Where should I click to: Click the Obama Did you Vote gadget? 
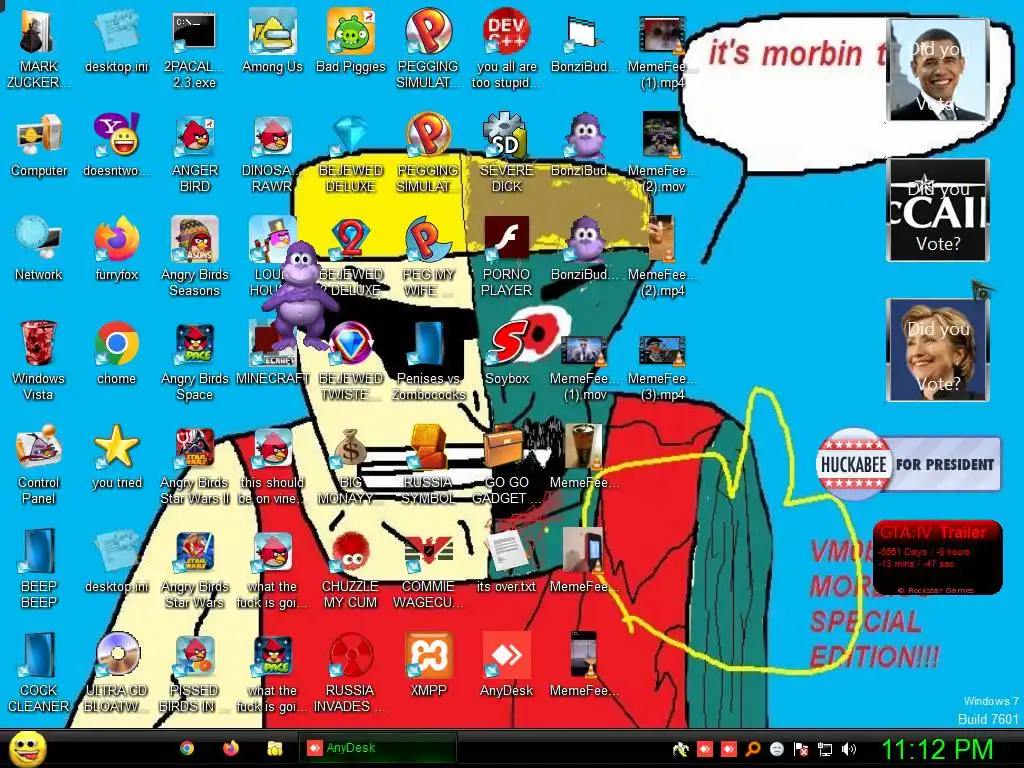tap(938, 70)
